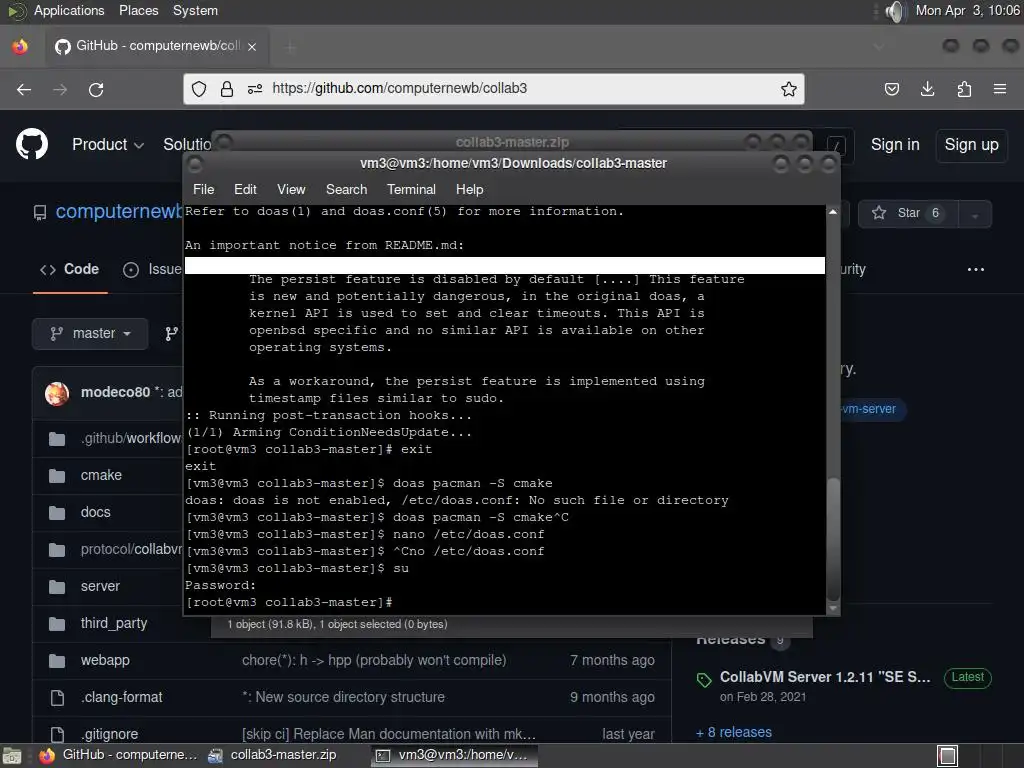Go back with browser back arrow
Viewport: 1024px width, 768px height.
pos(24,89)
